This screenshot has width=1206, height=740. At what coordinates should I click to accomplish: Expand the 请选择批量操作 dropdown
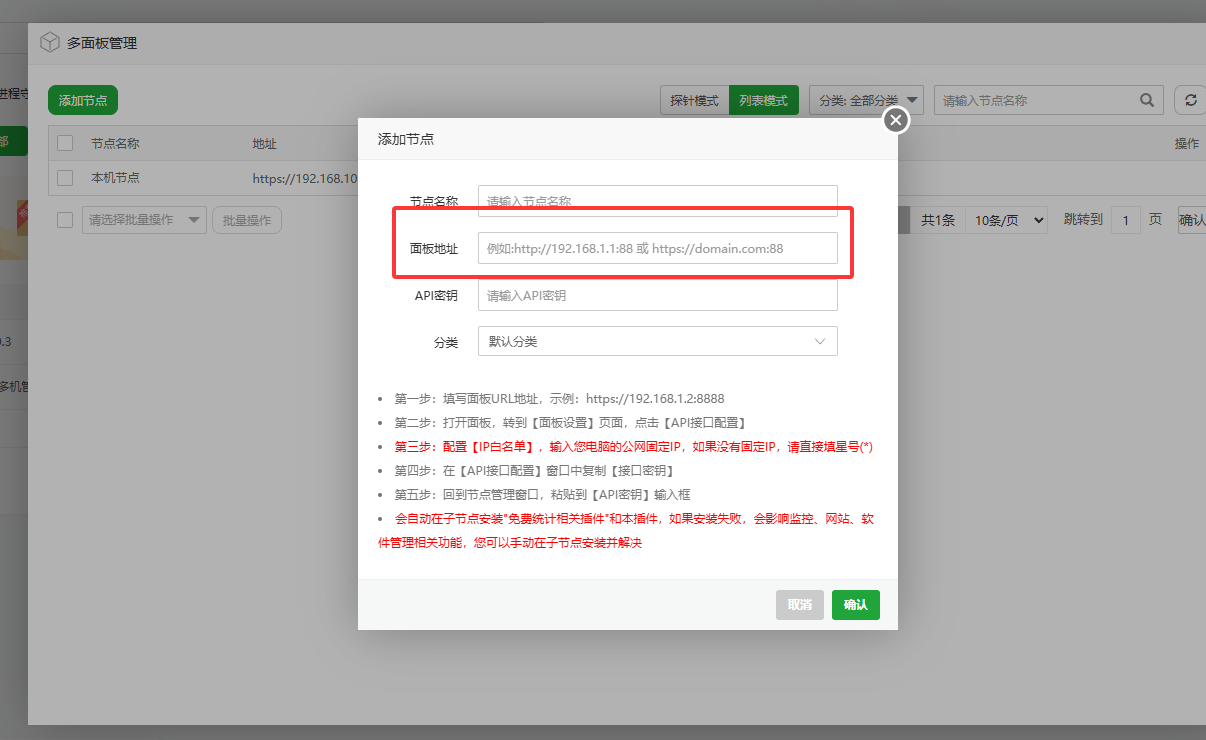142,220
